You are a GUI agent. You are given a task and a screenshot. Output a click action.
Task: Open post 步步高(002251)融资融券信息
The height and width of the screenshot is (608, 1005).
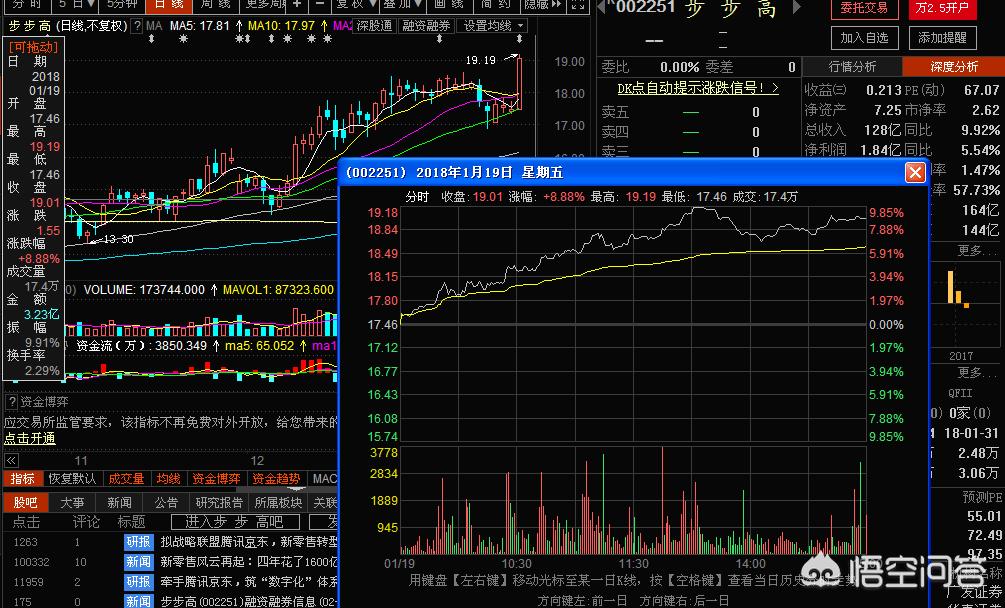[x=249, y=601]
